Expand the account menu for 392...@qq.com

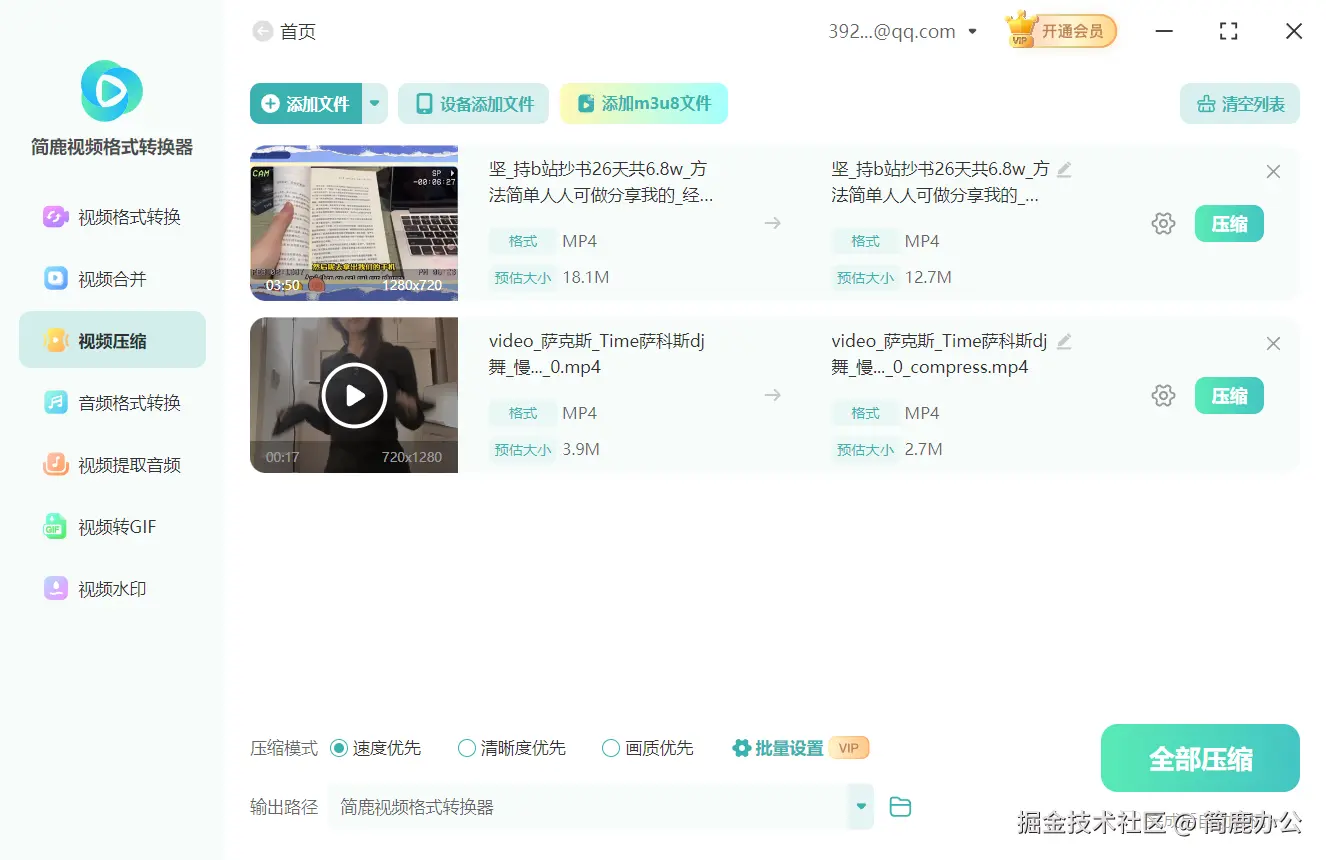[x=972, y=31]
